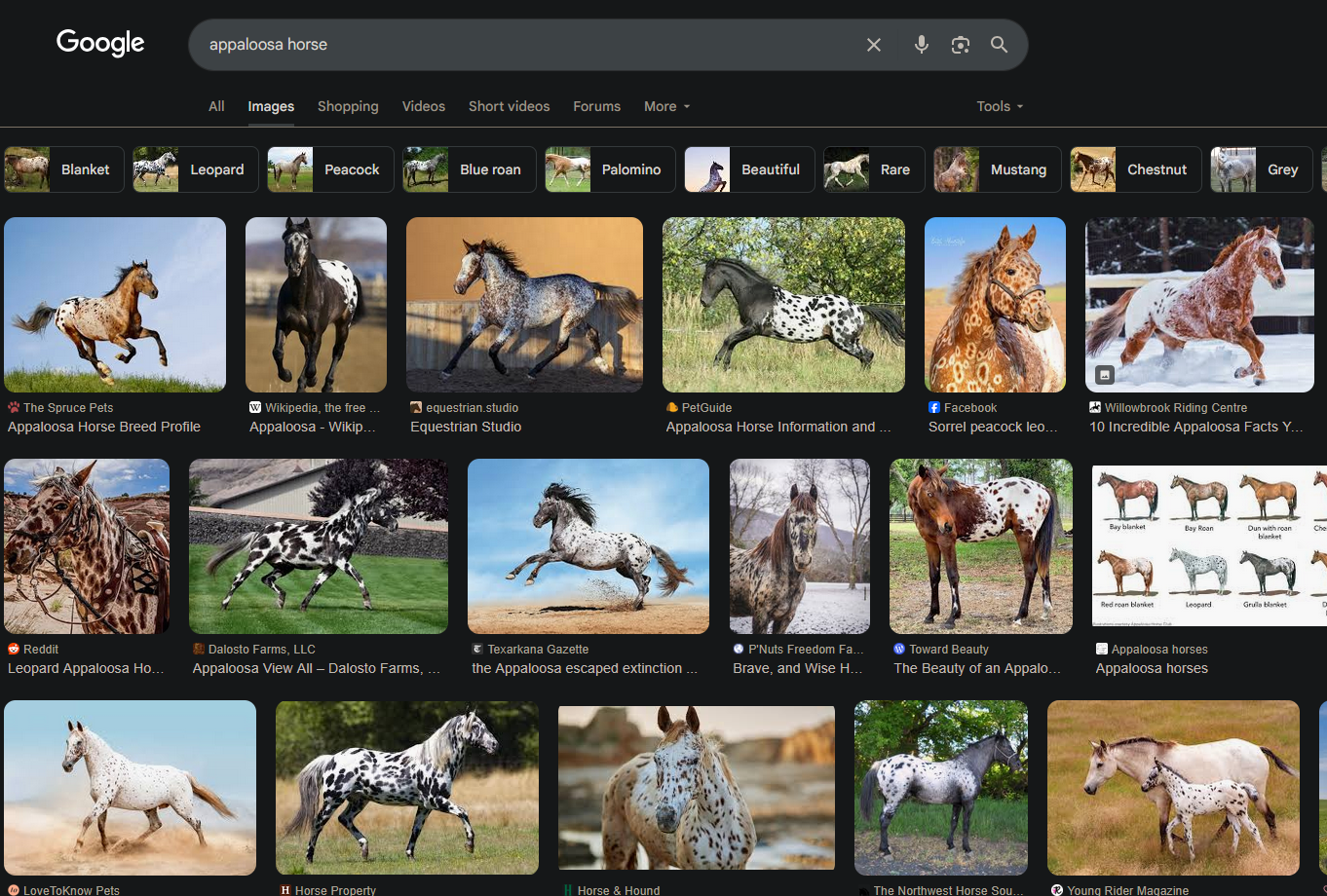This screenshot has width=1327, height=896.
Task: Open Appaloosa Horse Information and ... link
Action: click(778, 427)
